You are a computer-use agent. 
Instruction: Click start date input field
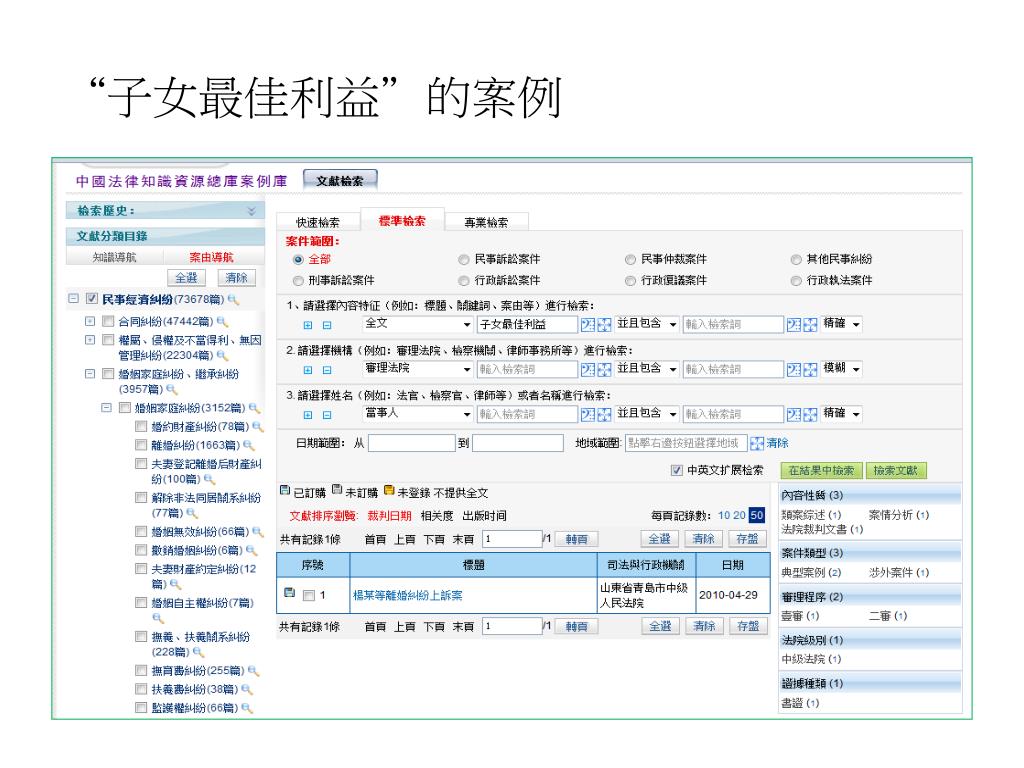(x=411, y=443)
